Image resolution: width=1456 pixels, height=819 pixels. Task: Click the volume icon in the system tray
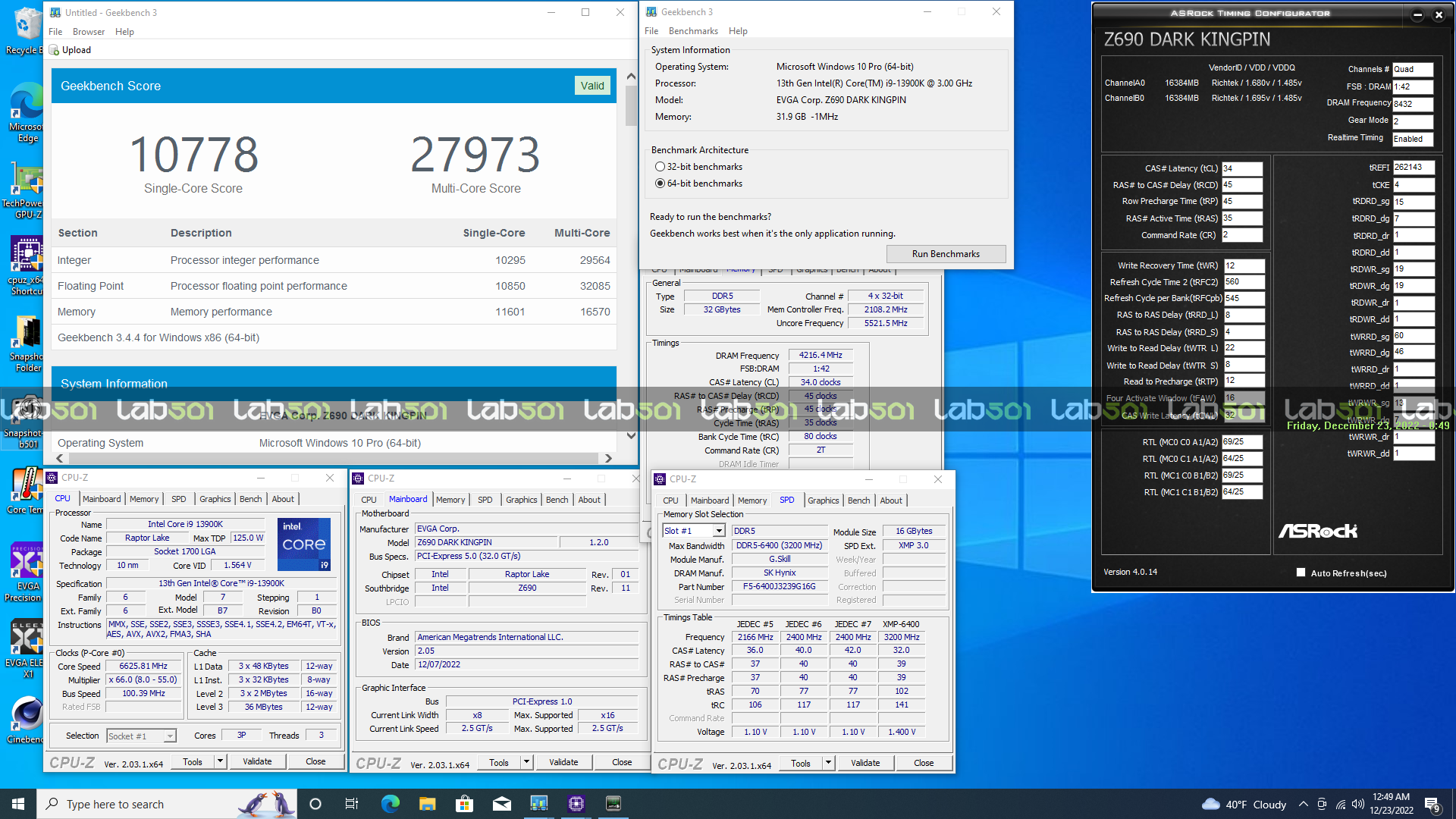click(x=1358, y=804)
